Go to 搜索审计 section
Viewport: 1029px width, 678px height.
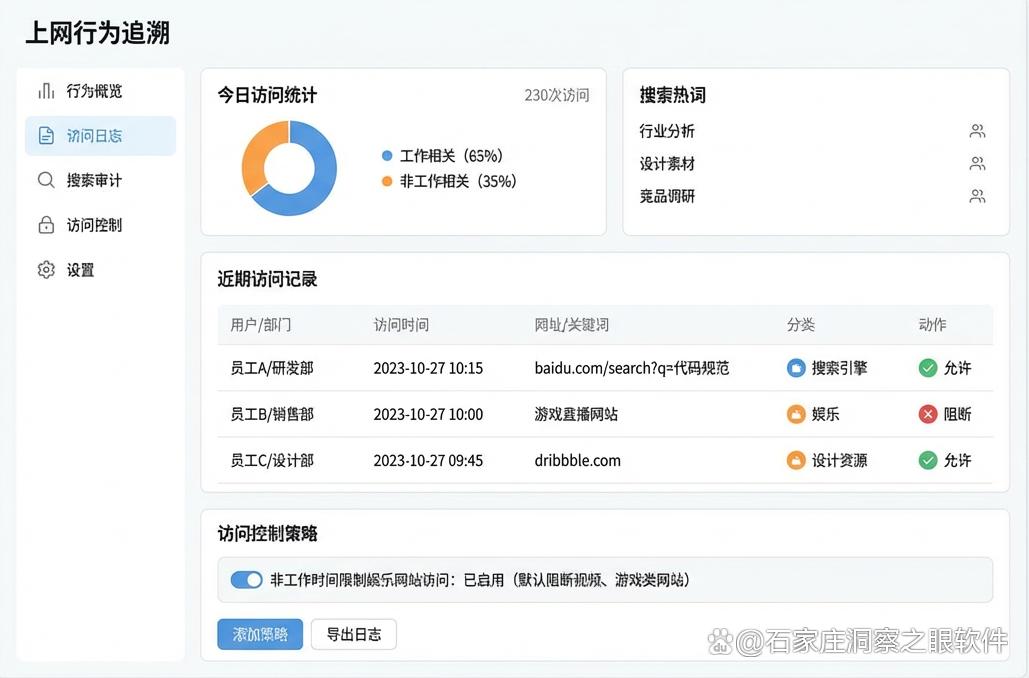tap(100, 180)
